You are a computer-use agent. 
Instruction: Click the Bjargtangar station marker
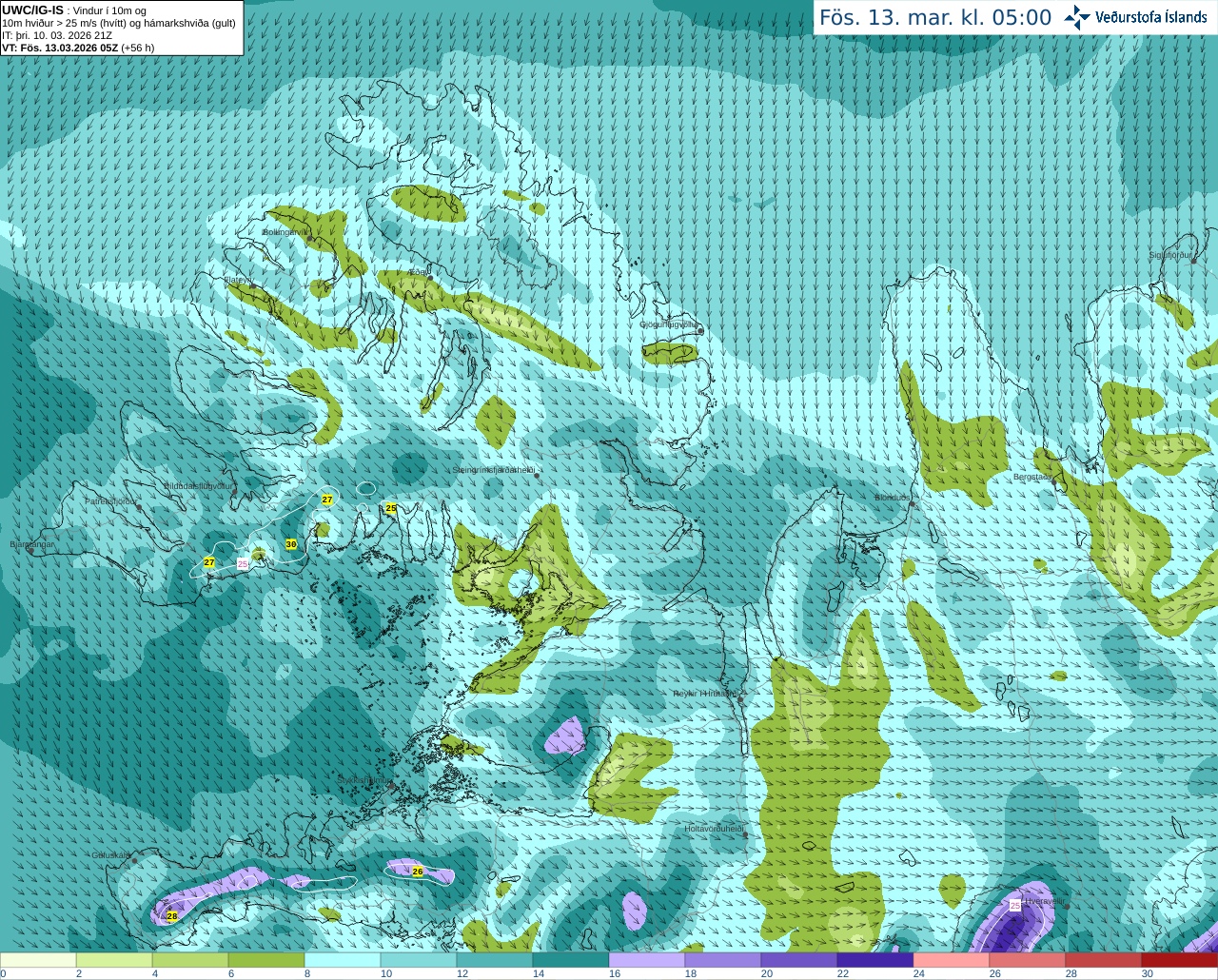(x=30, y=550)
